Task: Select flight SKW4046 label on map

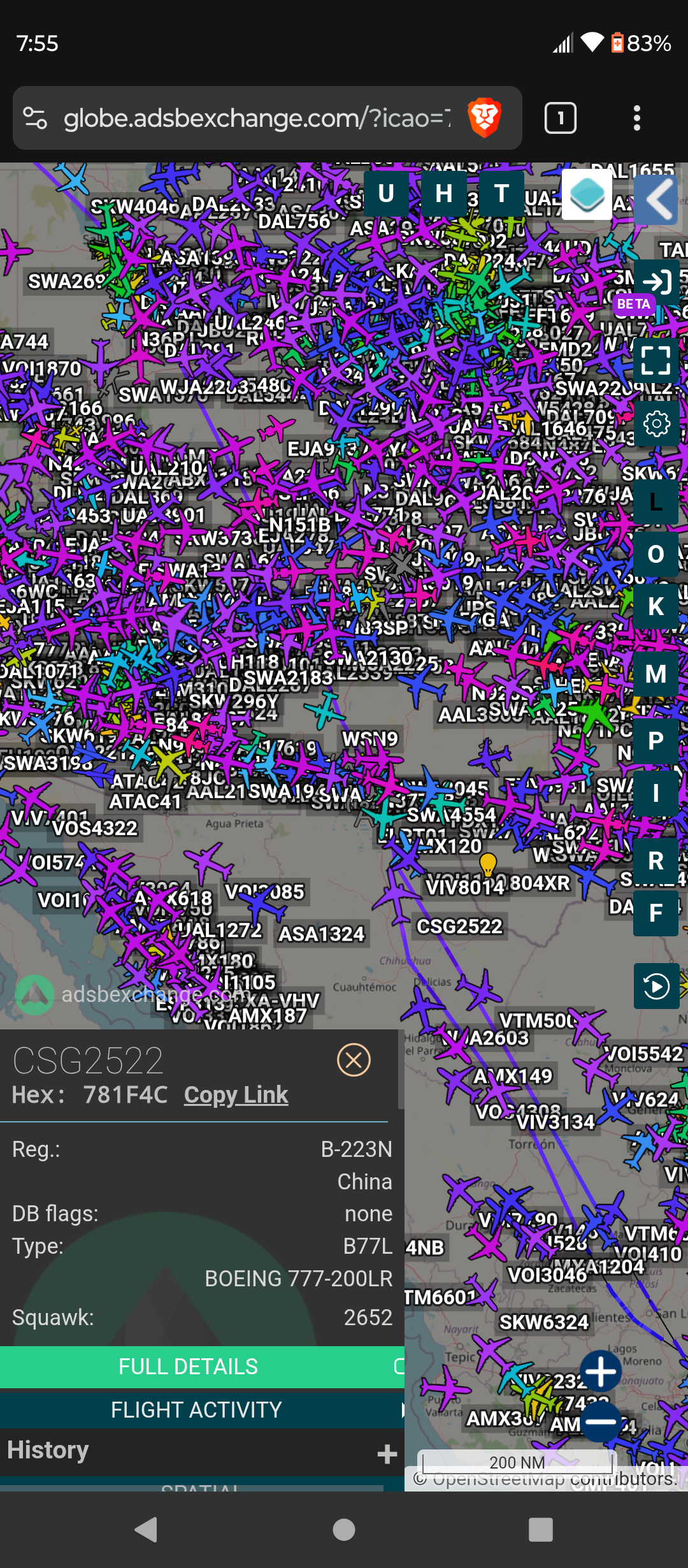Action: (x=135, y=206)
